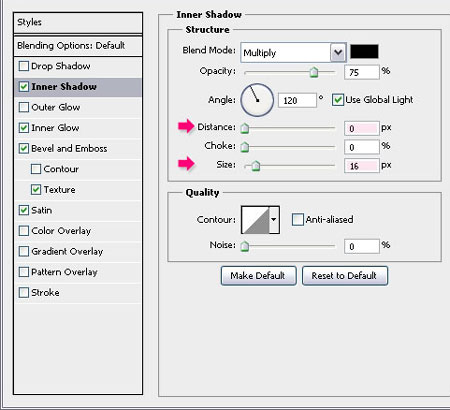Click the Make Default button
450x410 pixels.
click(x=258, y=276)
